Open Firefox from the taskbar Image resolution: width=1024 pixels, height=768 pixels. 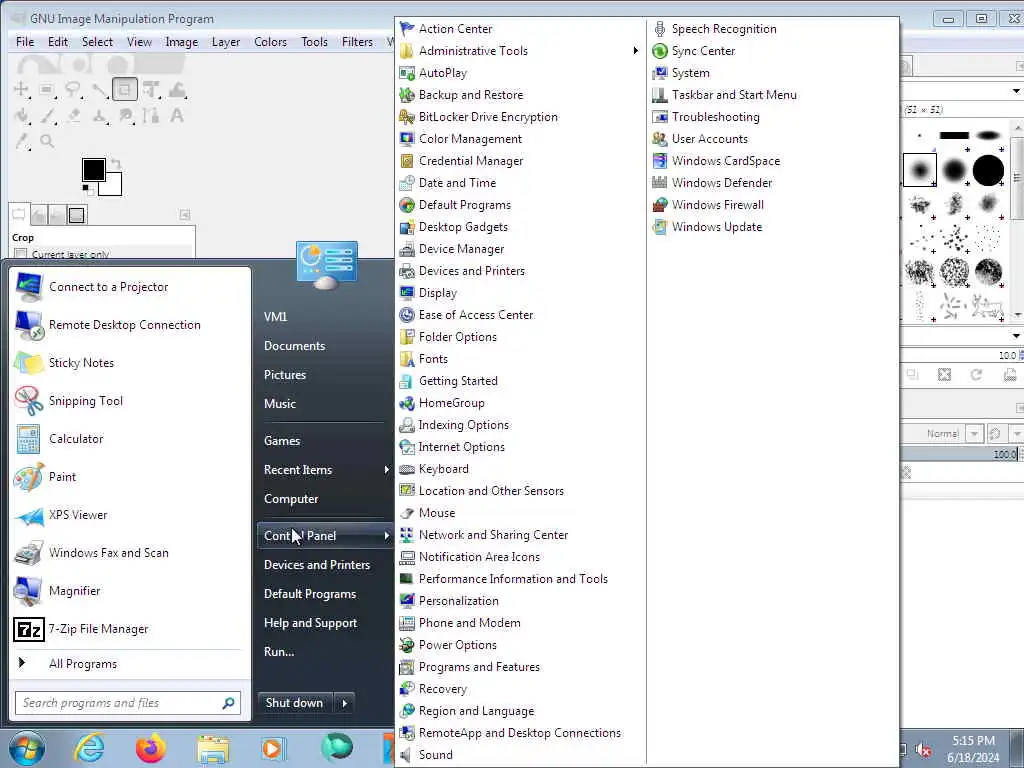pyautogui.click(x=150, y=748)
